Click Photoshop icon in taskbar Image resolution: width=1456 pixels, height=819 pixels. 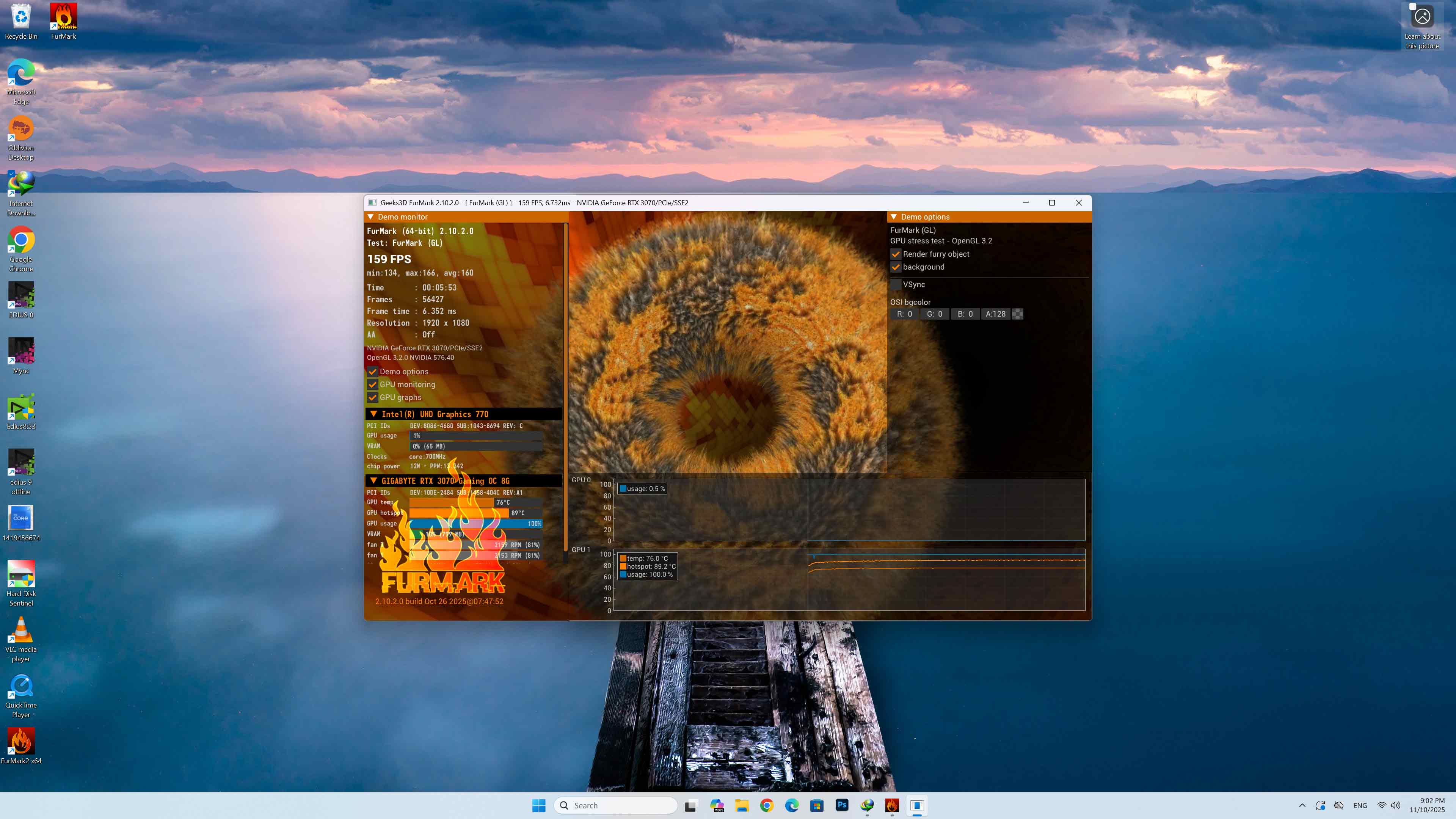(842, 805)
